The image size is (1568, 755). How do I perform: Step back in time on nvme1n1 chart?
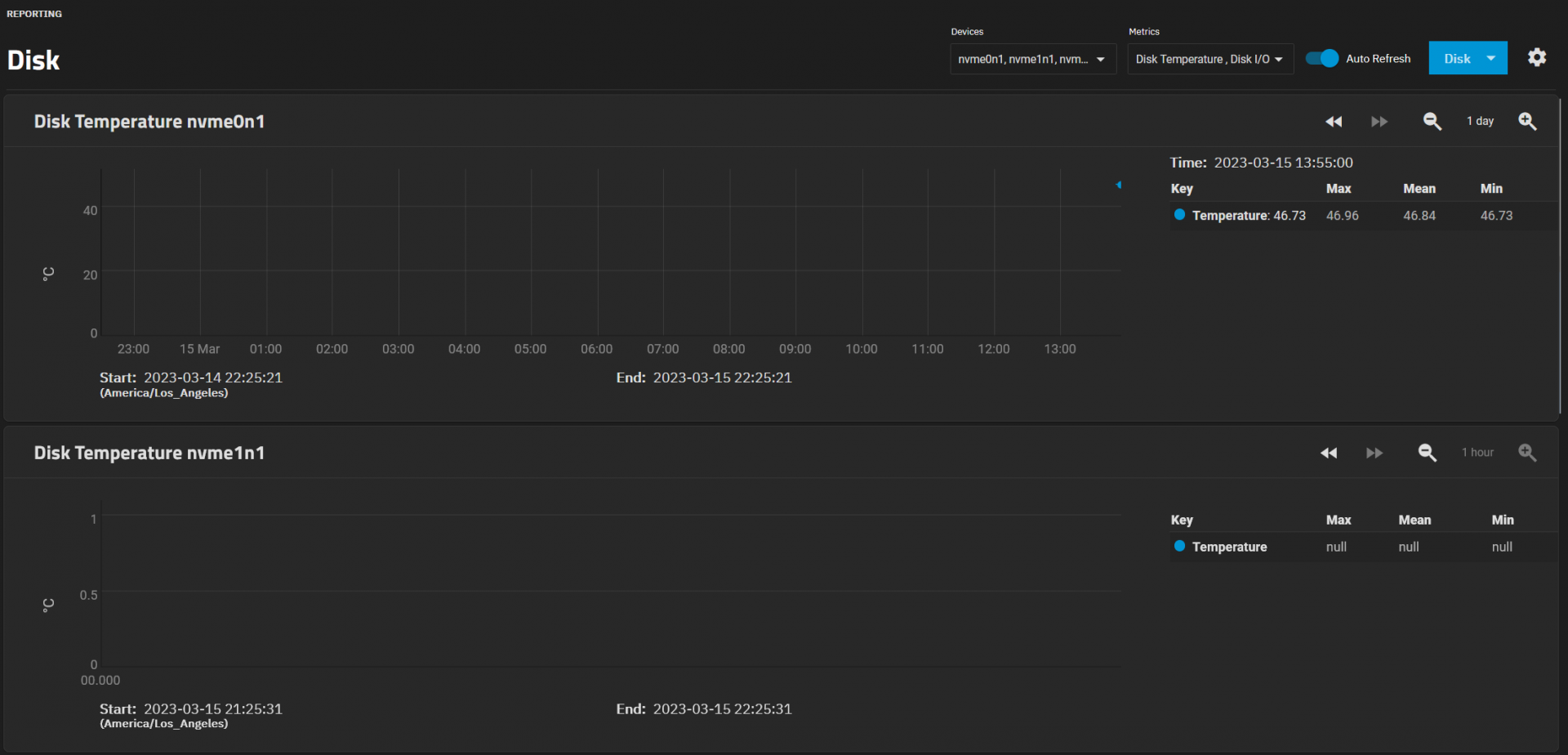(x=1329, y=453)
